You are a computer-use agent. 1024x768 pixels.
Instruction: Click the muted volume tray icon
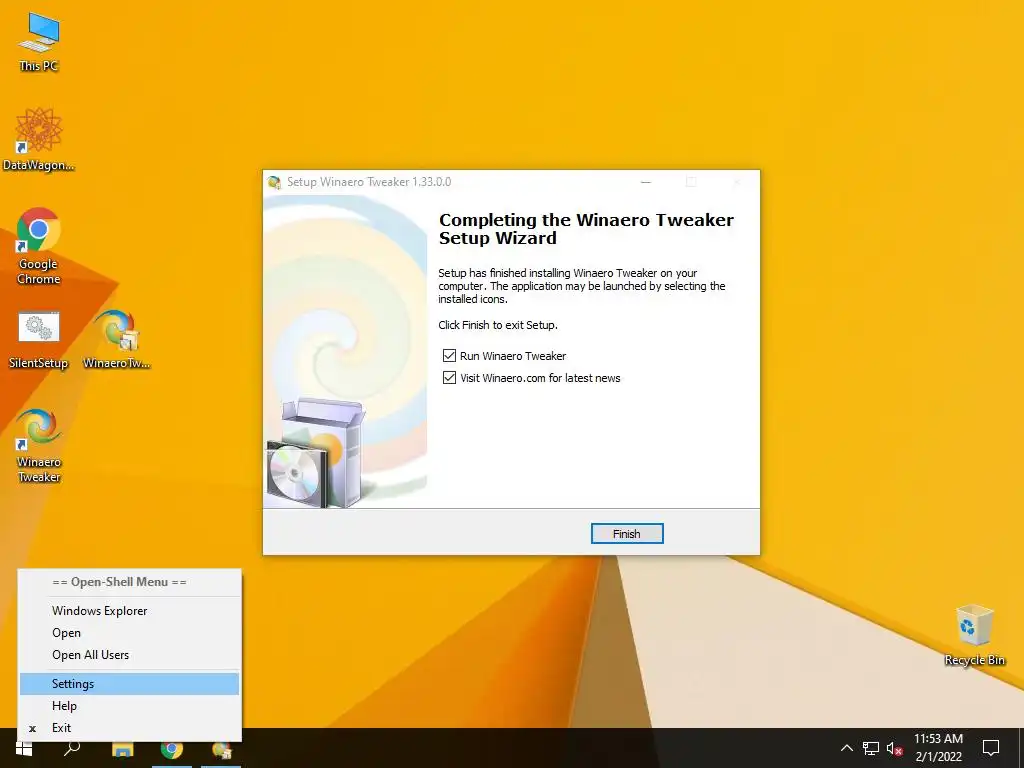[x=895, y=748]
